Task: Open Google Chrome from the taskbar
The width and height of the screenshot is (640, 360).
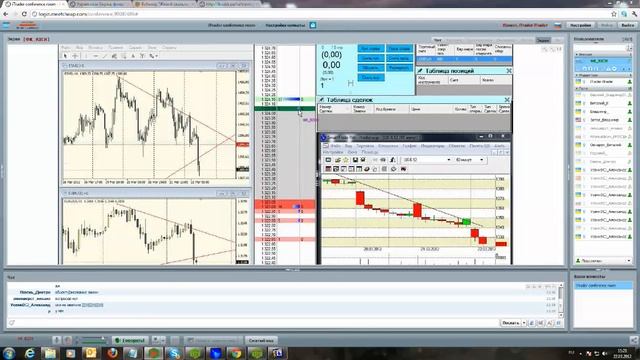Action: 236,353
